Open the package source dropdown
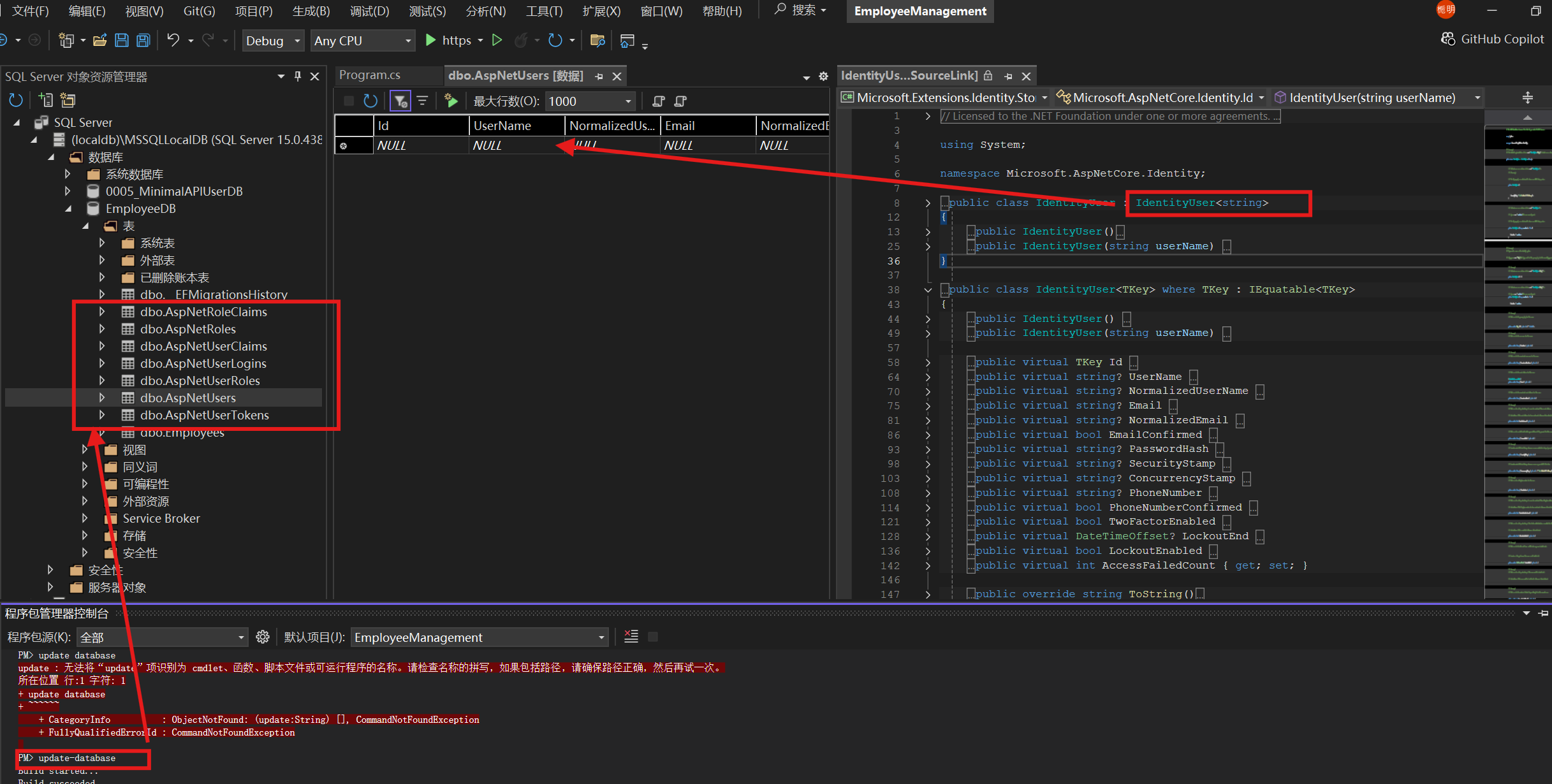 [162, 637]
